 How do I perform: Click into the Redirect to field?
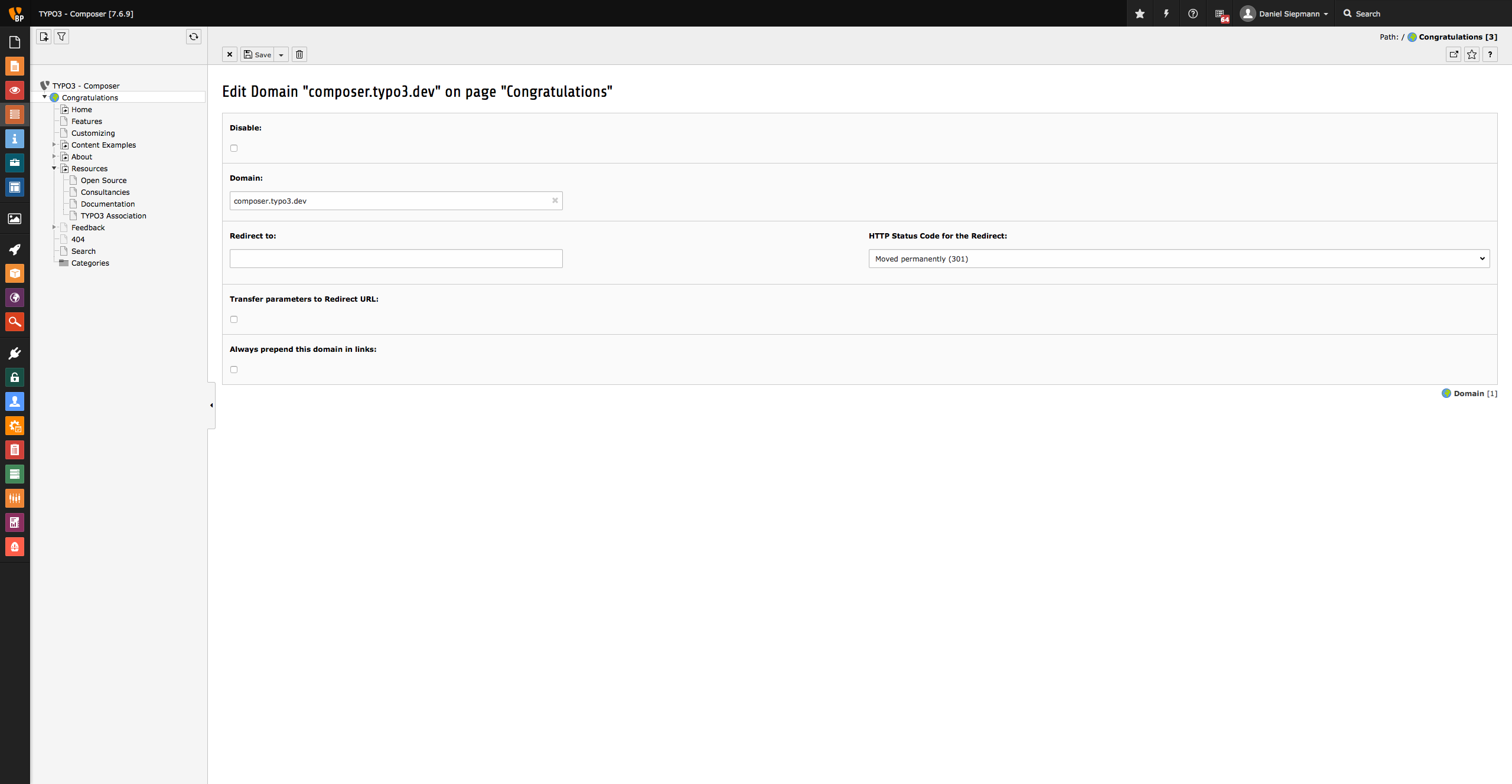(396, 259)
